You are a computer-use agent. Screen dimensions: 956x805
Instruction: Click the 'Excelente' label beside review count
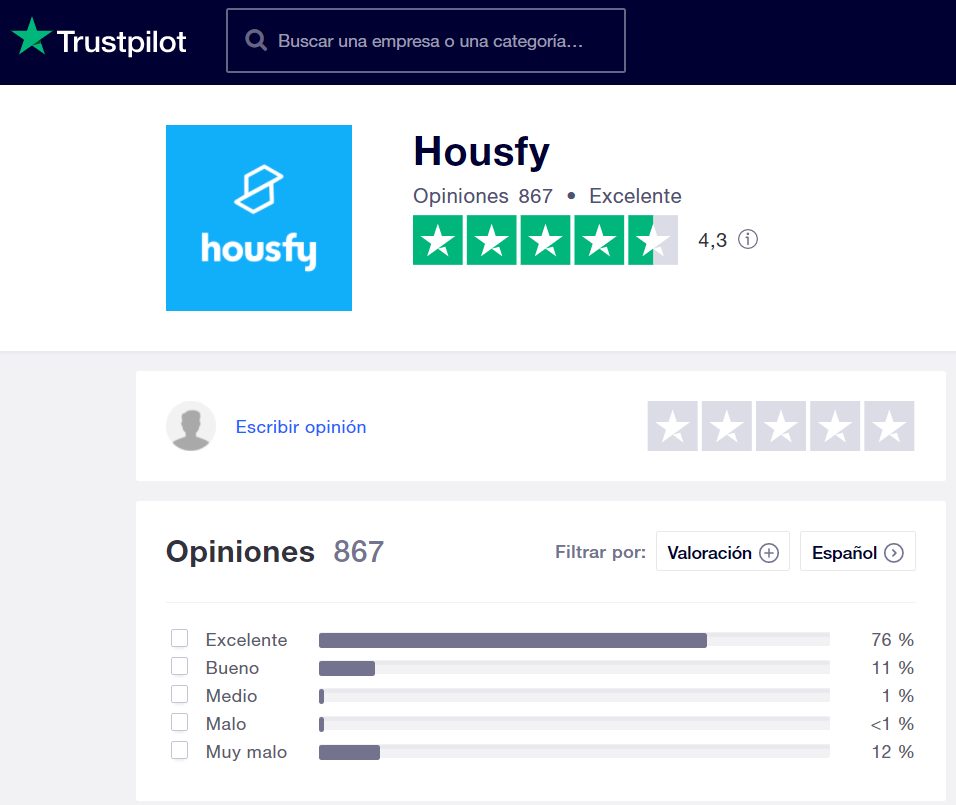pos(635,196)
